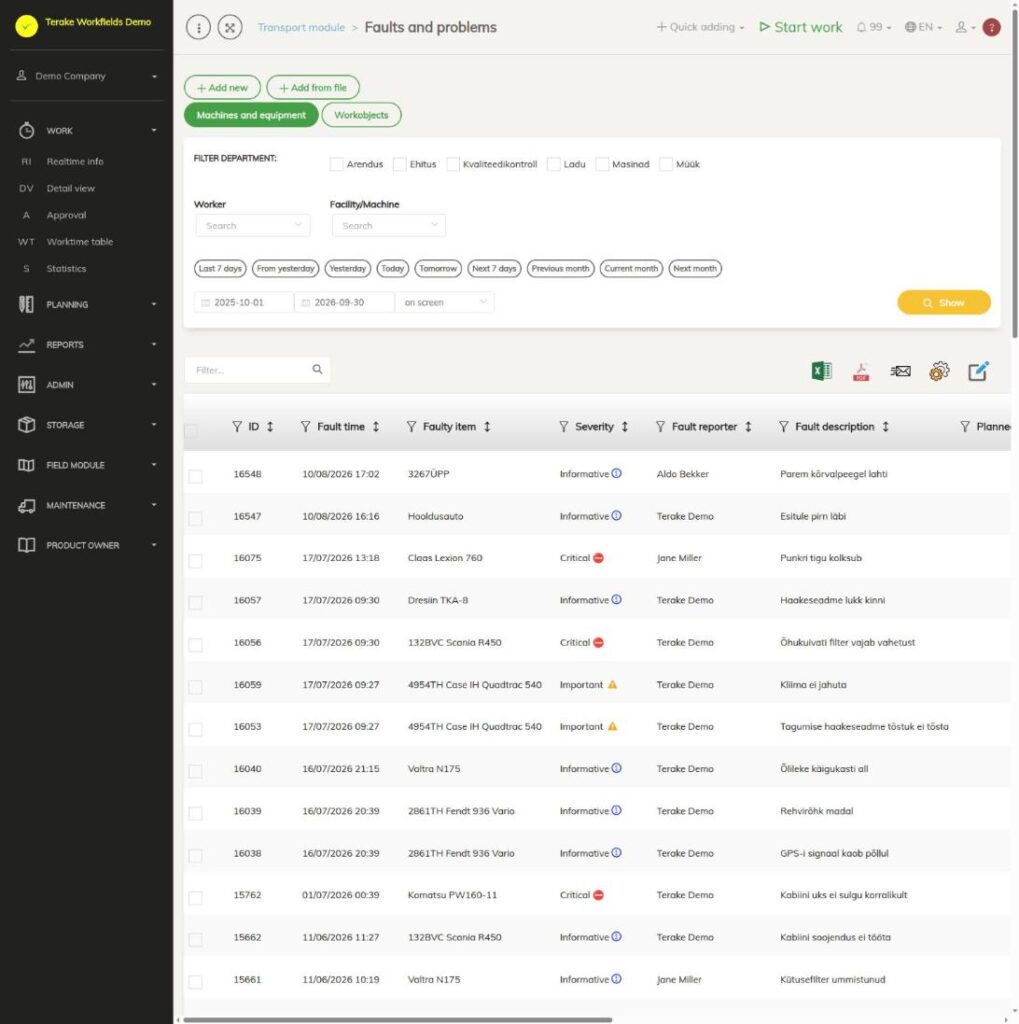Open the Worker search dropdown
Viewport: 1019px width, 1024px height.
coord(253,225)
